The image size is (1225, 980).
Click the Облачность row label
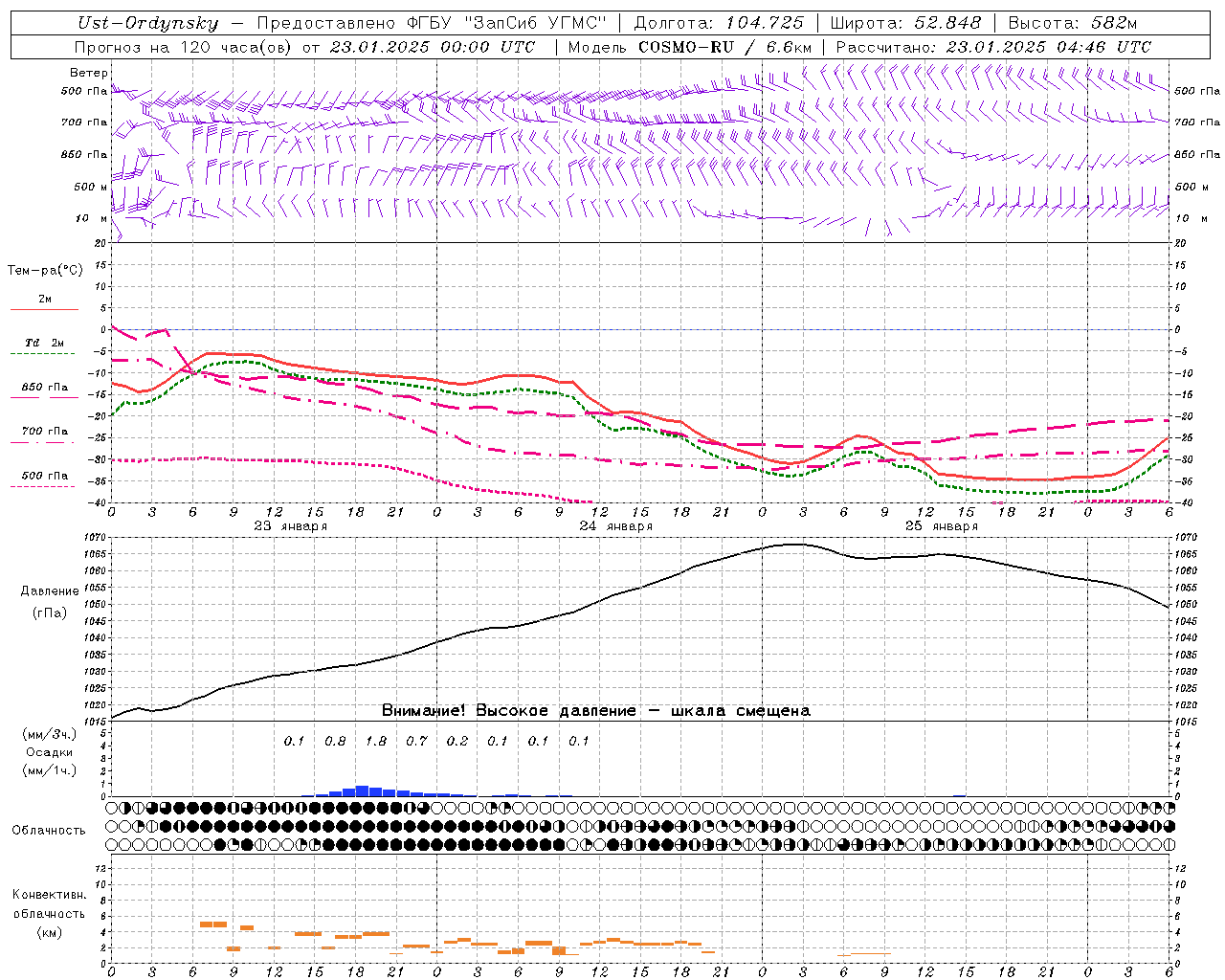(49, 830)
